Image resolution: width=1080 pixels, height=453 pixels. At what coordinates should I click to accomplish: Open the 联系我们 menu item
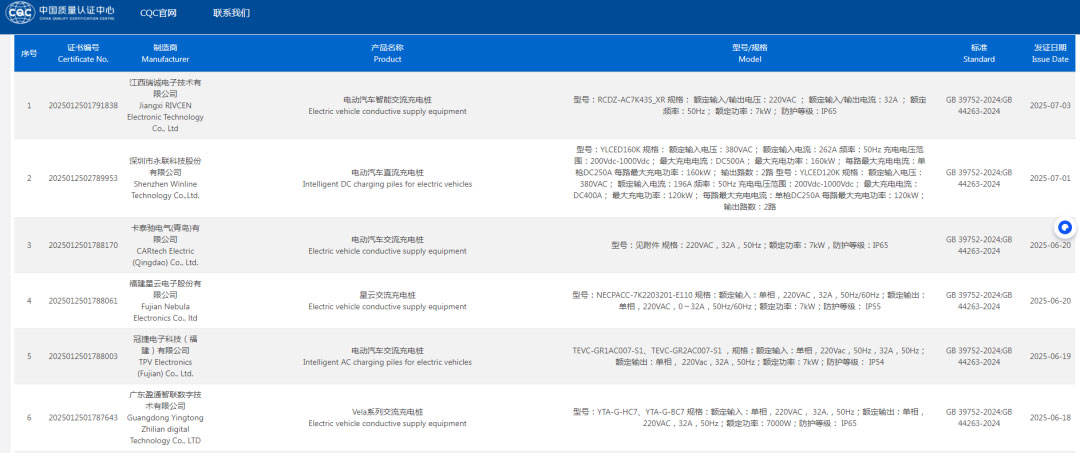click(232, 14)
